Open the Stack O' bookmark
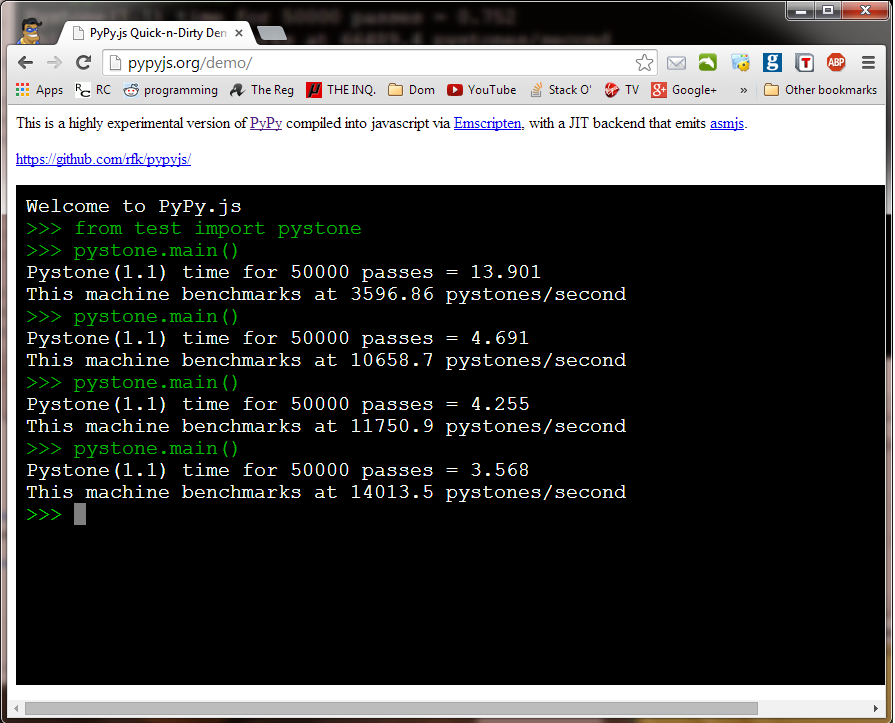The height and width of the screenshot is (723, 895). point(561,90)
